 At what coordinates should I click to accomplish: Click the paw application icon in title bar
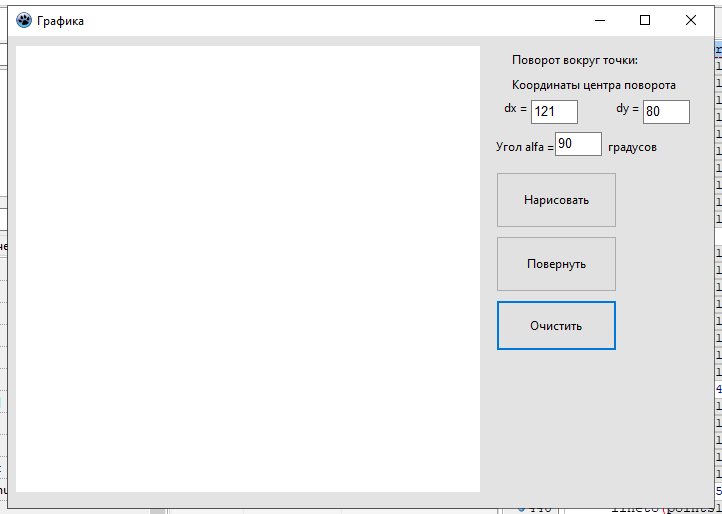pos(24,20)
